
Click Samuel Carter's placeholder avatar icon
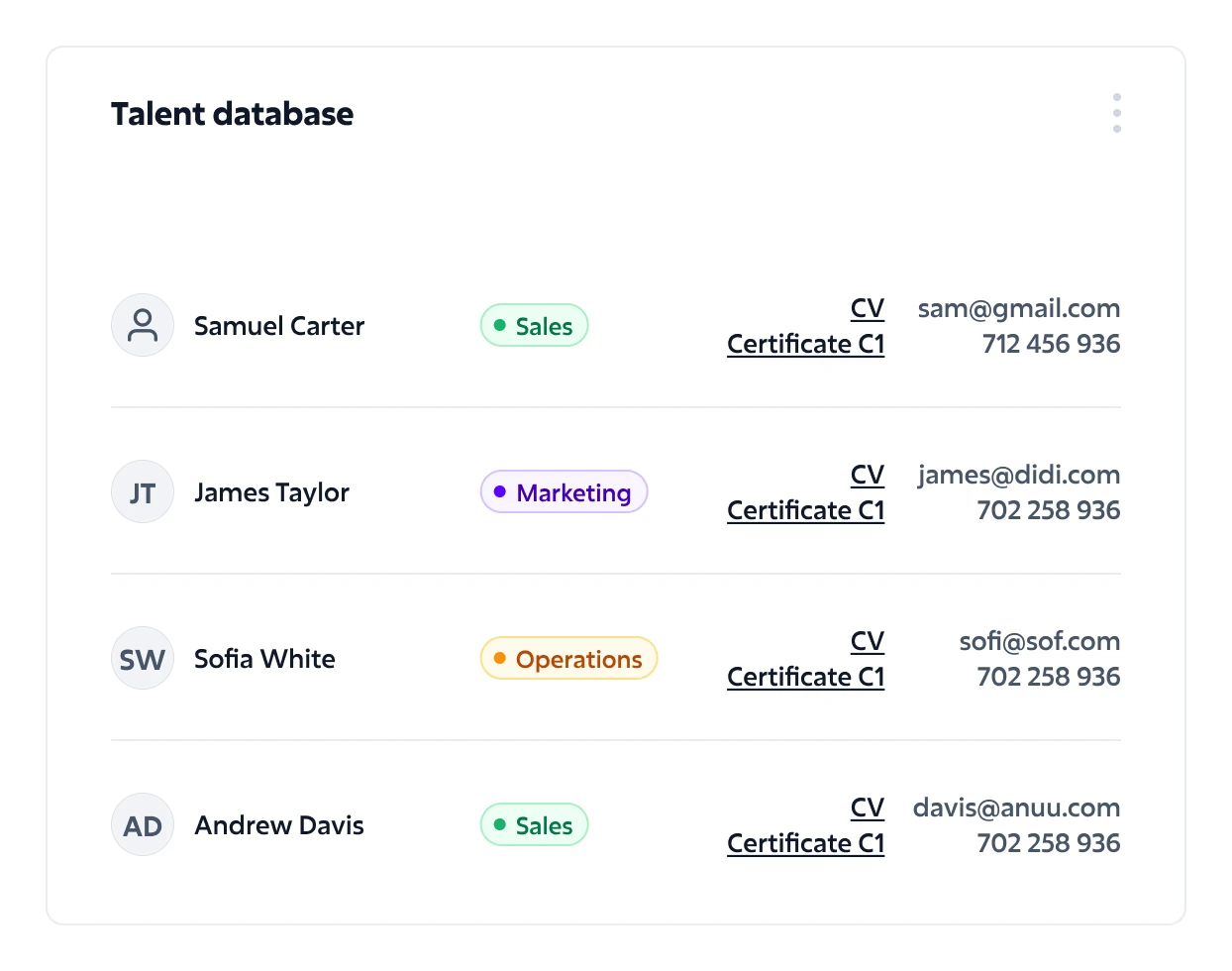(x=143, y=325)
